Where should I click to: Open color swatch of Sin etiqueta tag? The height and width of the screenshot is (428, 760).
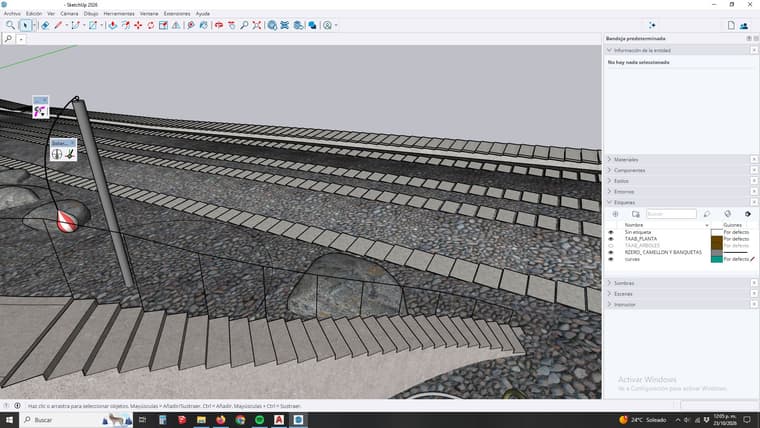(x=716, y=232)
